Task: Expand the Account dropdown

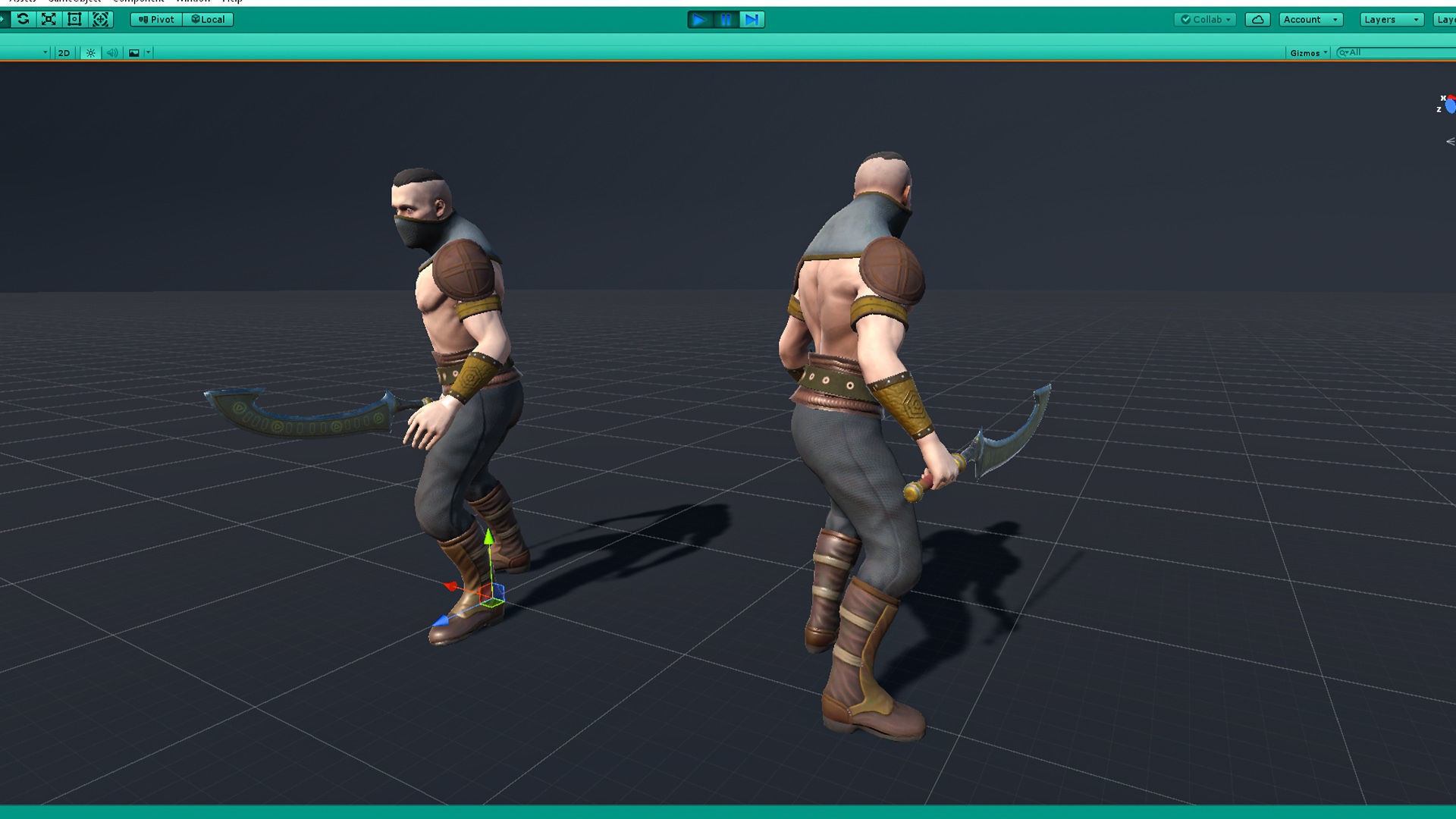Action: tap(1310, 19)
